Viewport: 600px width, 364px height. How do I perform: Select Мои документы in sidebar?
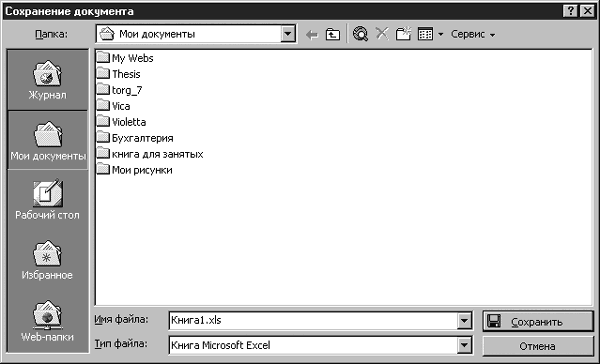tap(48, 140)
